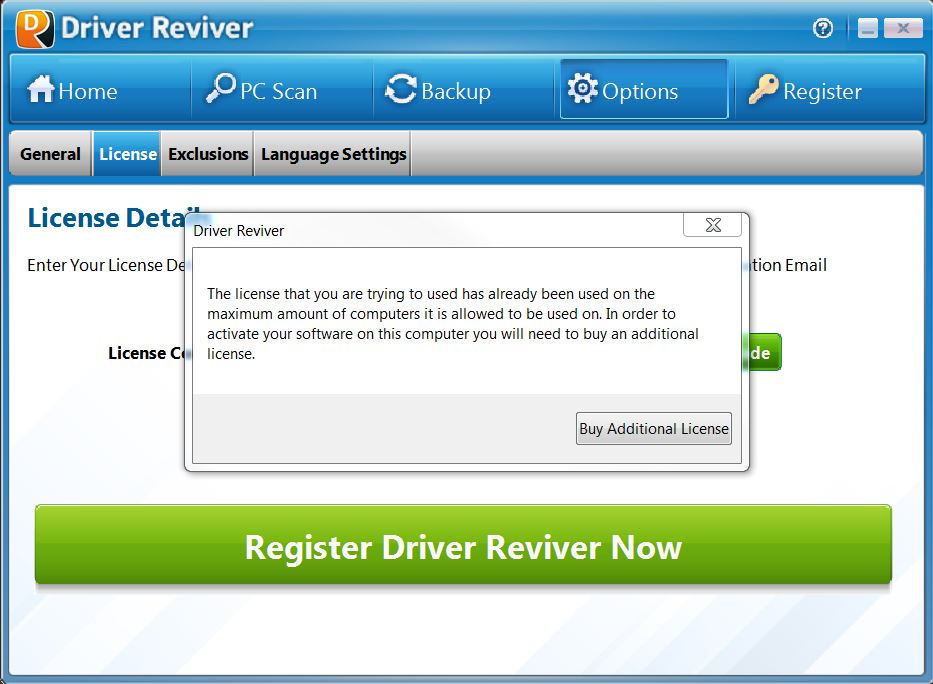Screen dimensions: 933x684
Task: Click the key icon for Register
Action: (763, 89)
